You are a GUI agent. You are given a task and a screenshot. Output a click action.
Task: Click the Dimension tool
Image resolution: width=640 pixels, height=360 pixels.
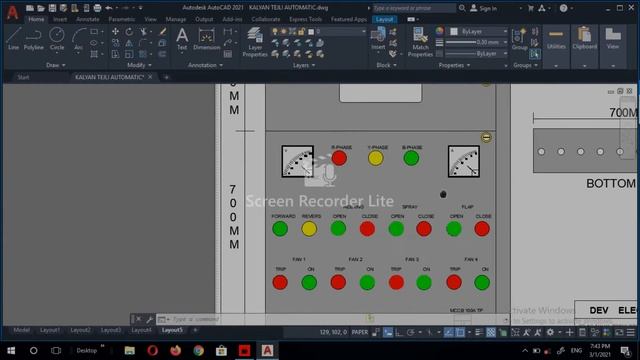coord(207,39)
